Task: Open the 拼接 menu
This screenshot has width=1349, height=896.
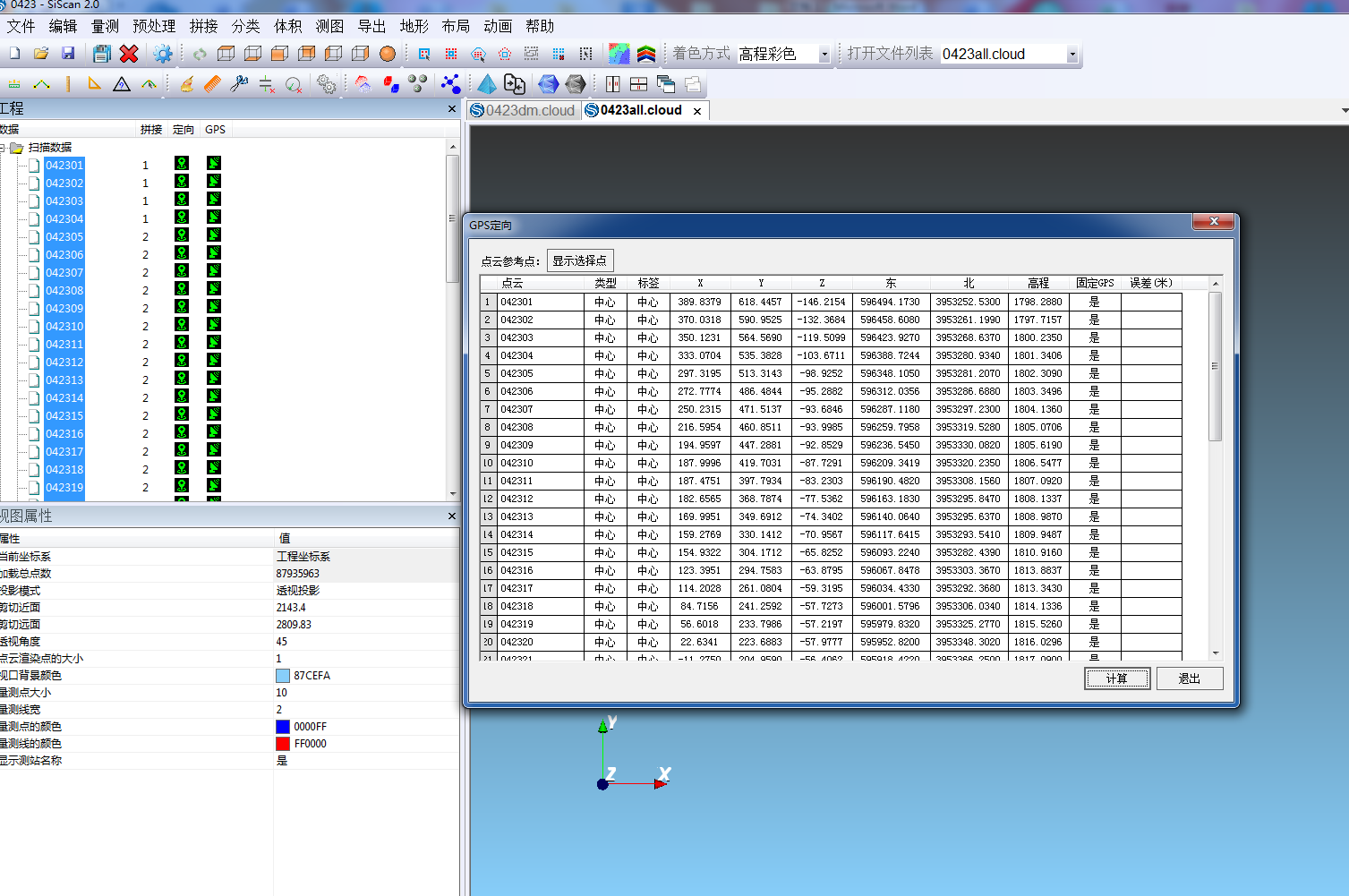Action: point(203,26)
